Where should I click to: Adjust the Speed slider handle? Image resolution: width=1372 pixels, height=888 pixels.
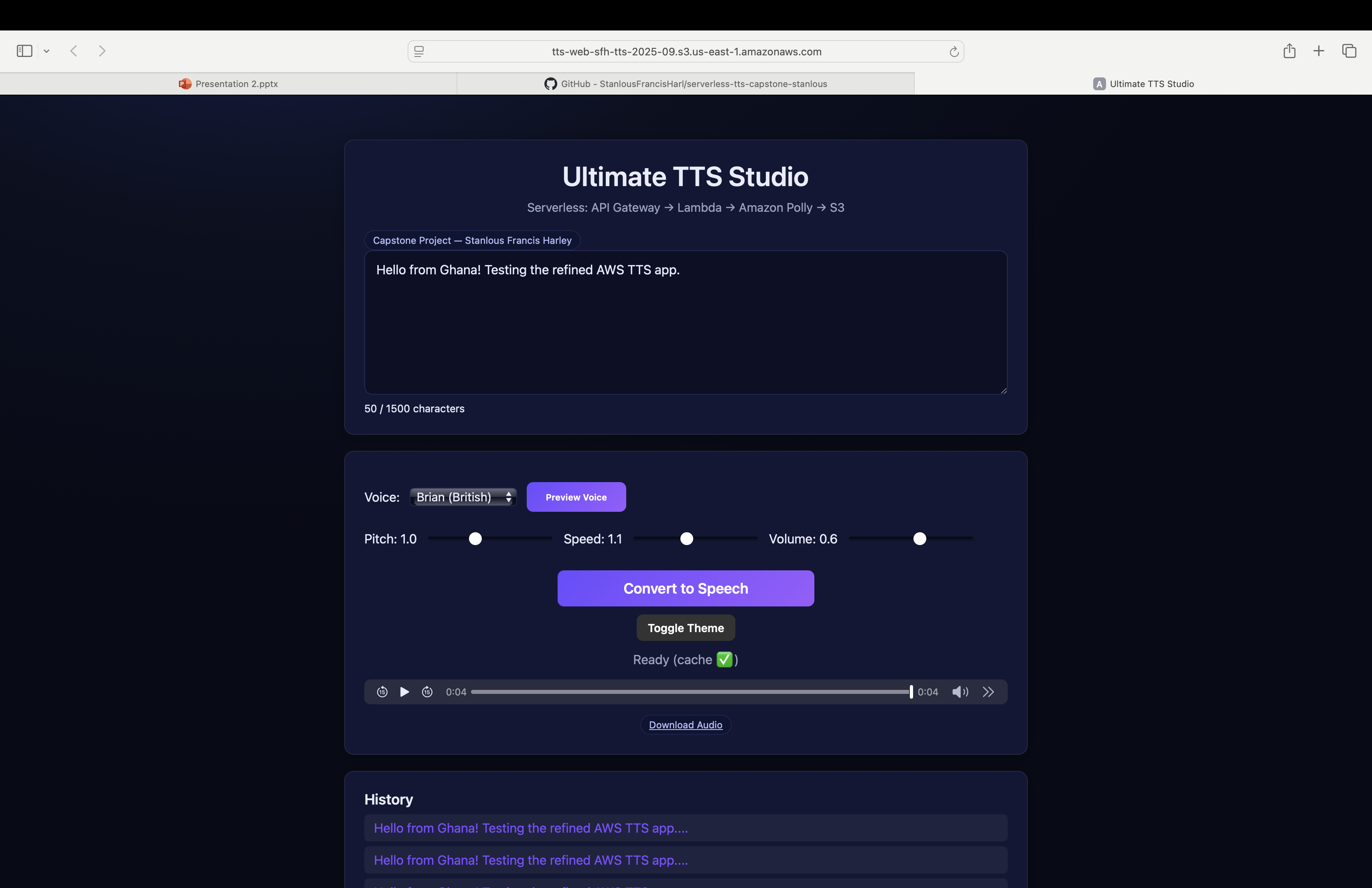point(686,539)
